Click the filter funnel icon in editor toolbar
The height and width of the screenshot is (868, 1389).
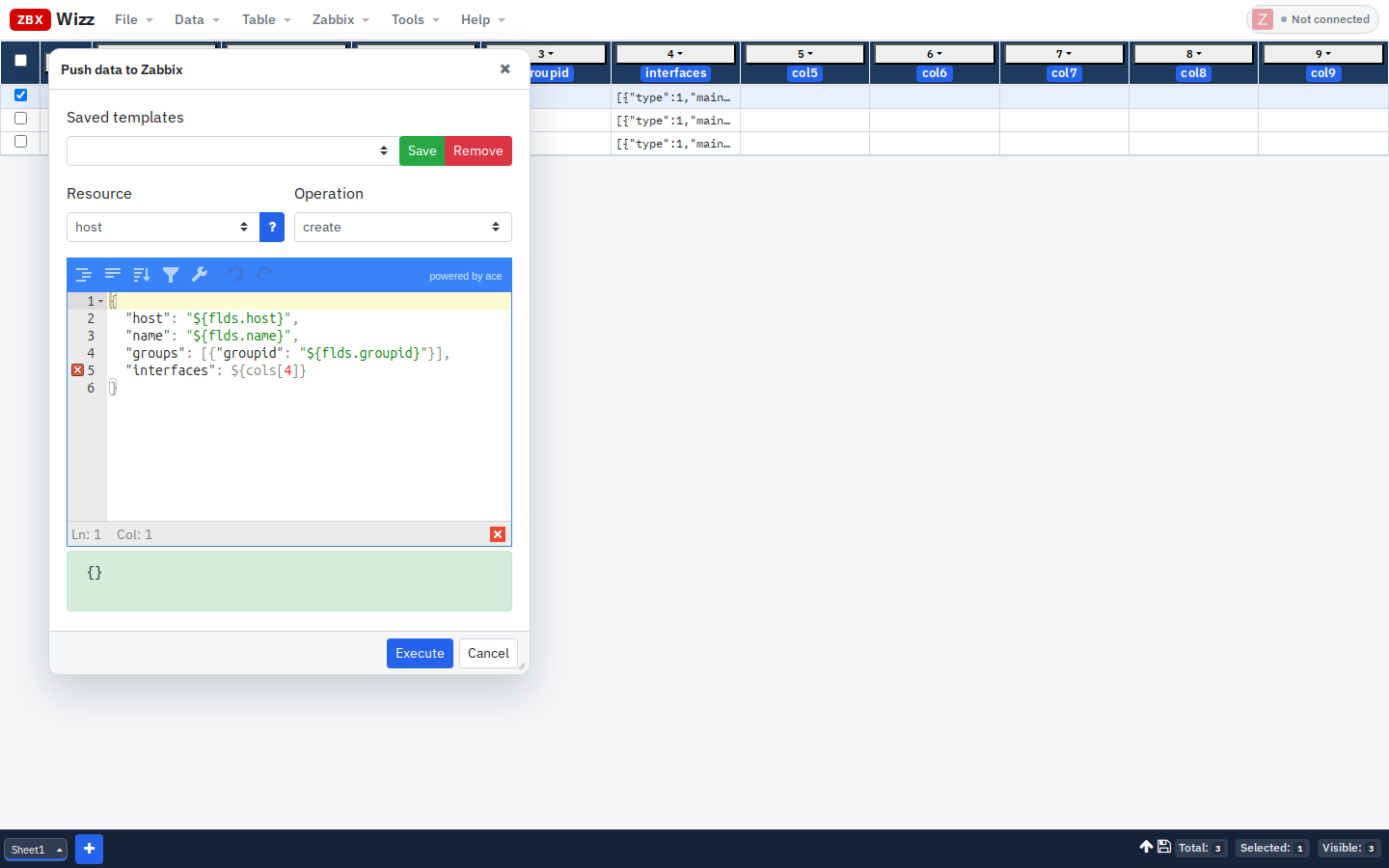click(171, 275)
